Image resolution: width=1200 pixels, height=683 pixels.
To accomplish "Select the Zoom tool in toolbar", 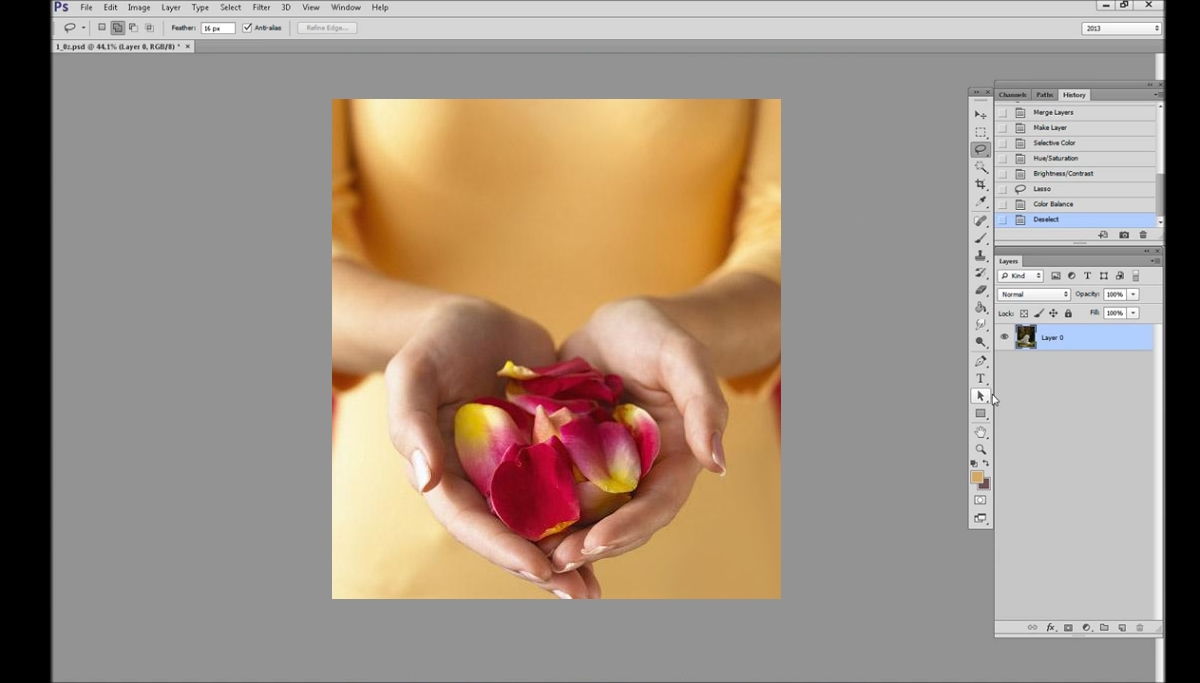I will [x=980, y=449].
